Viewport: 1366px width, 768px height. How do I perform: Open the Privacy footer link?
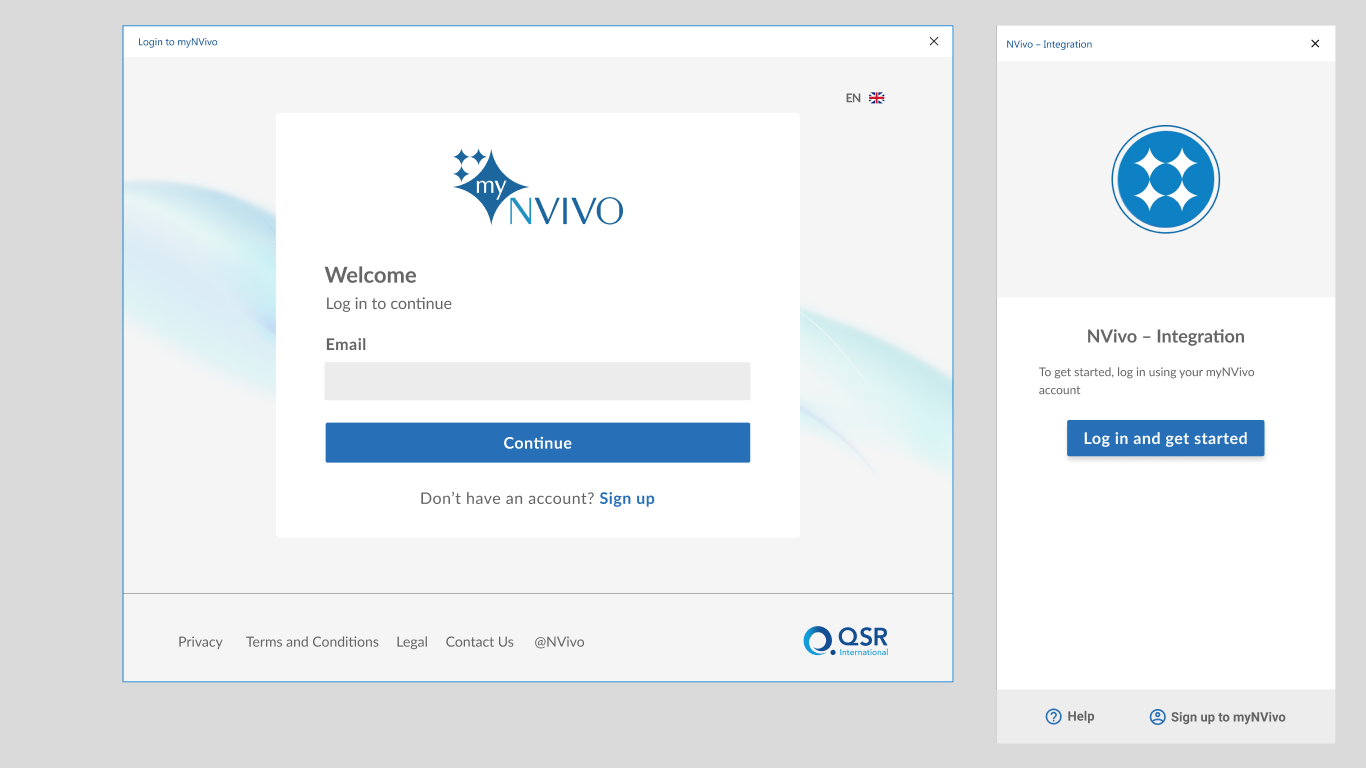tap(200, 642)
